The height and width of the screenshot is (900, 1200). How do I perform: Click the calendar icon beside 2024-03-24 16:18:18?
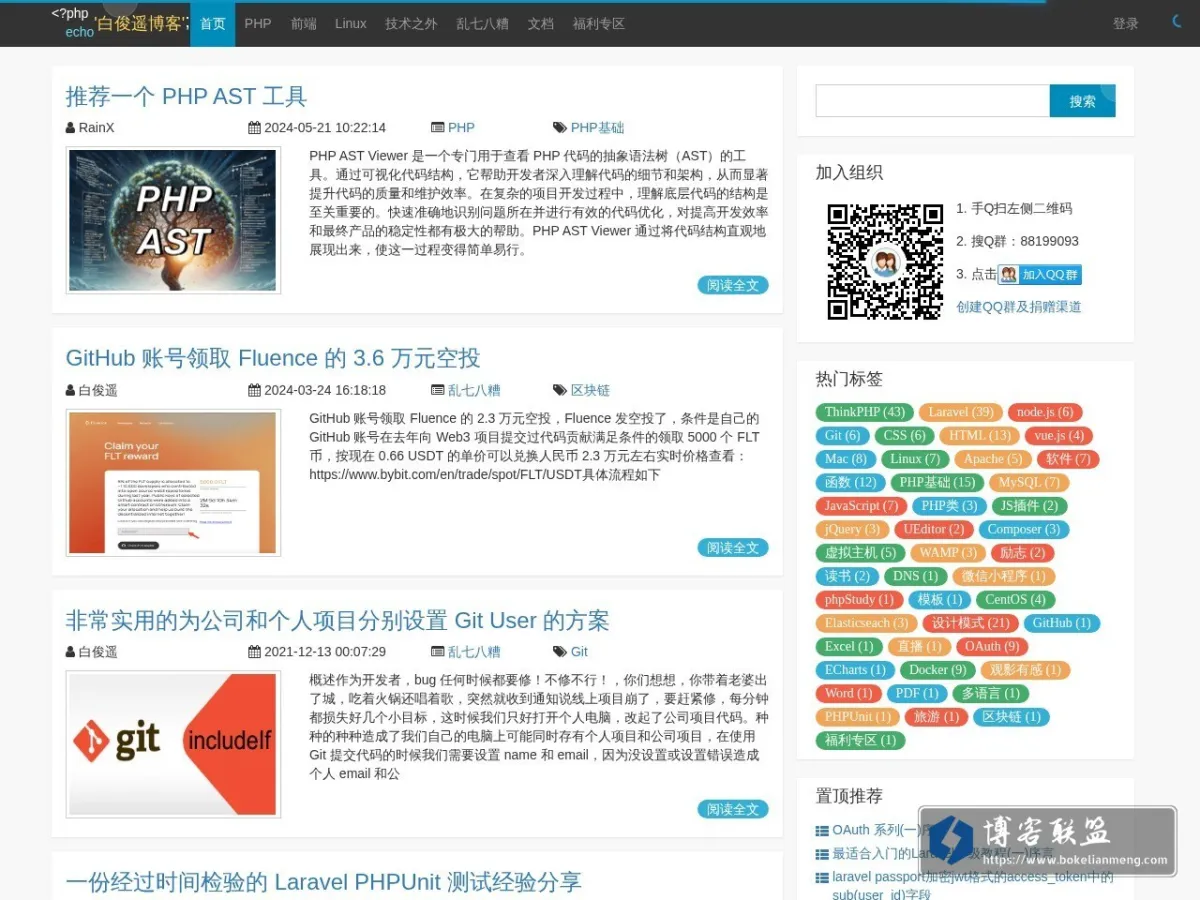254,390
